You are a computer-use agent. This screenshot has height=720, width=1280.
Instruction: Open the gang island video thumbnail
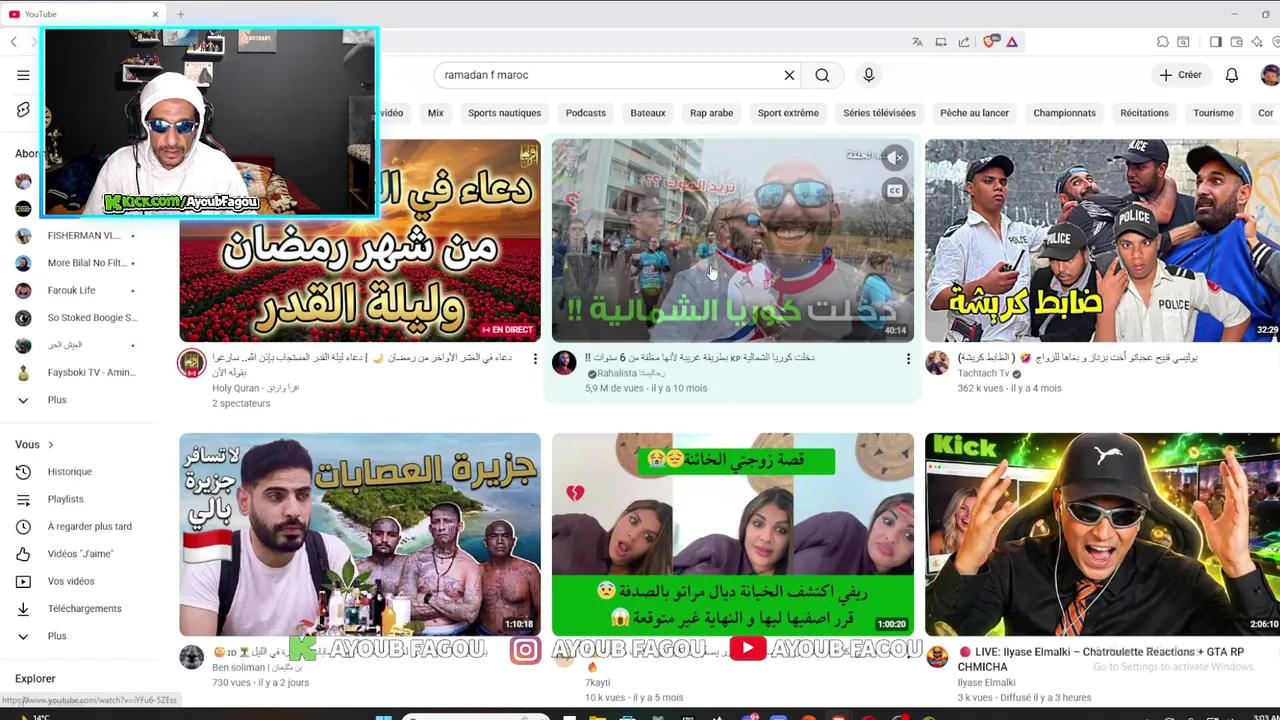[x=360, y=535]
